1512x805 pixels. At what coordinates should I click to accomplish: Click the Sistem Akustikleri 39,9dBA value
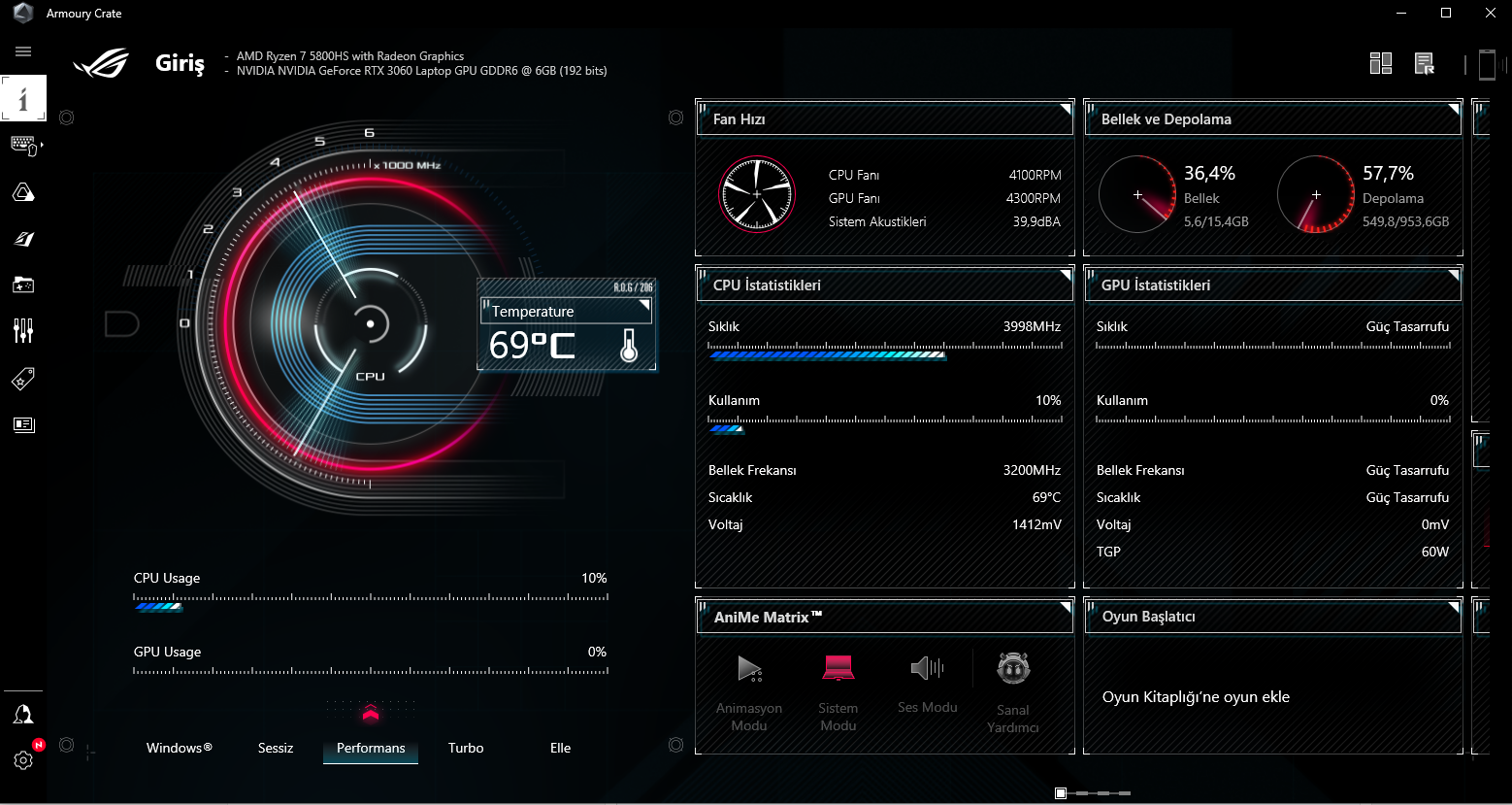[1036, 221]
